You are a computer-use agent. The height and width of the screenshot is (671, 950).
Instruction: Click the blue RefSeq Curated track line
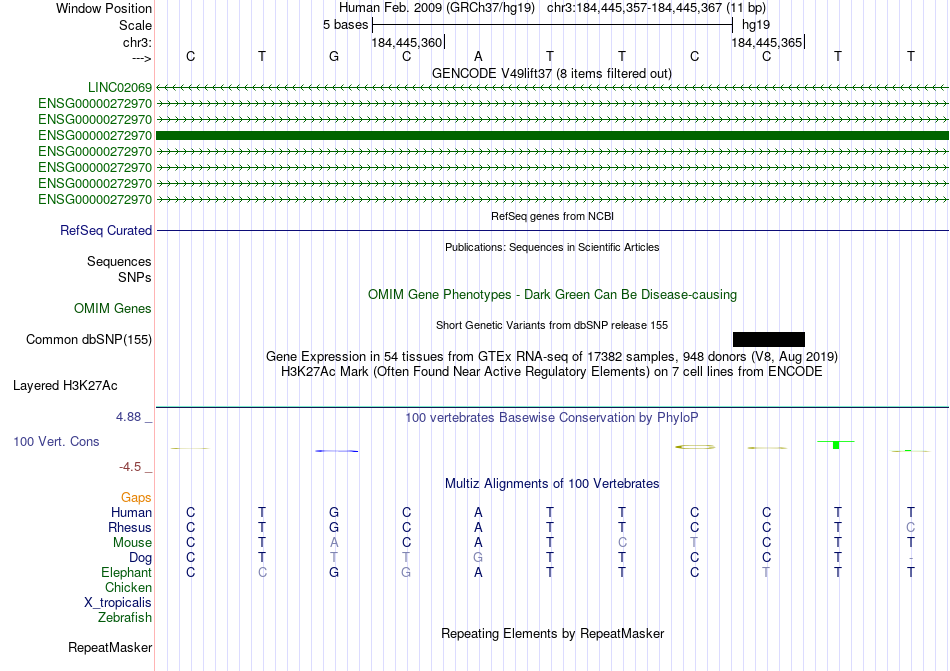click(x=552, y=231)
